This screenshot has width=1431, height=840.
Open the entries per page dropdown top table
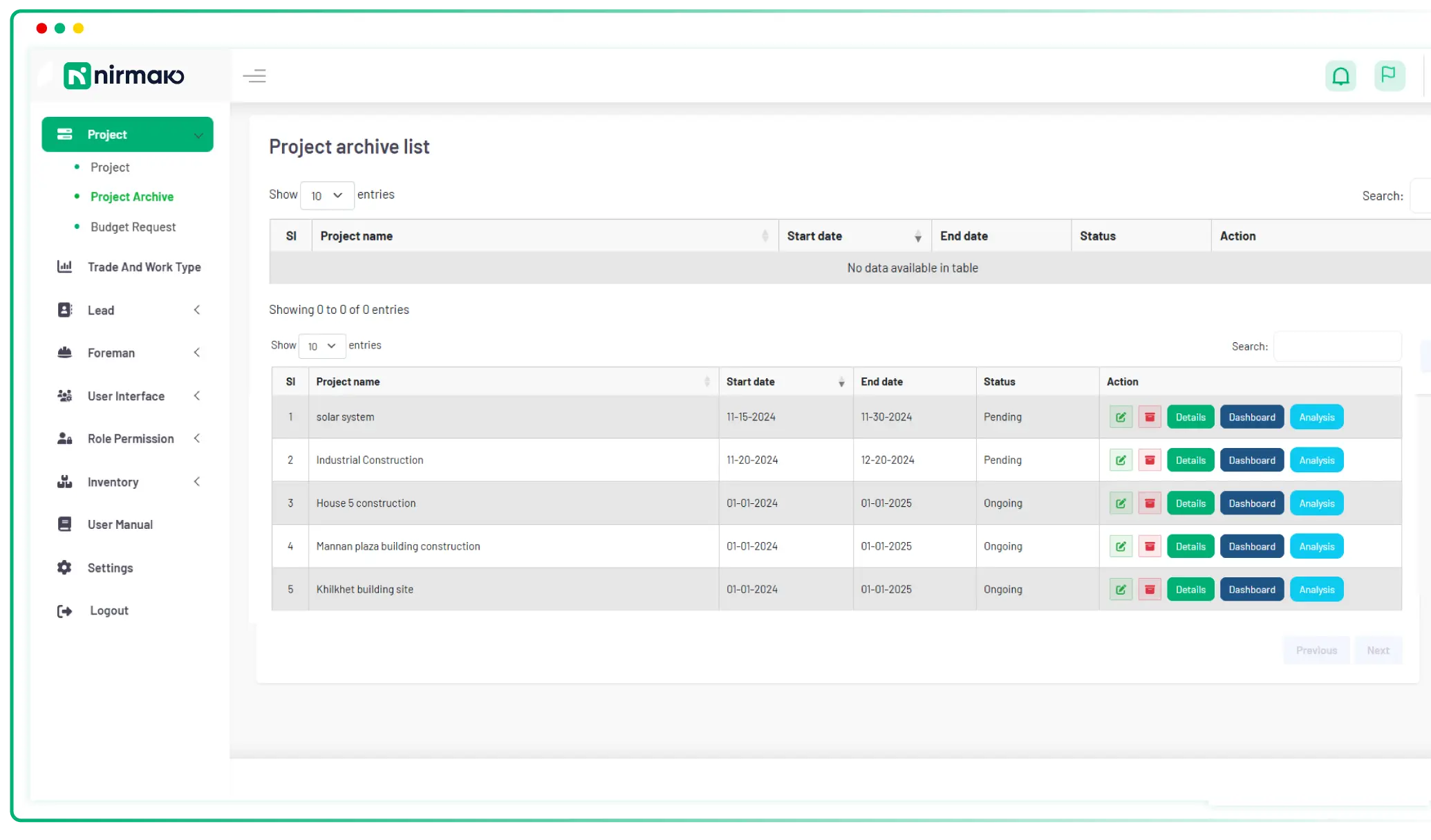(x=326, y=194)
